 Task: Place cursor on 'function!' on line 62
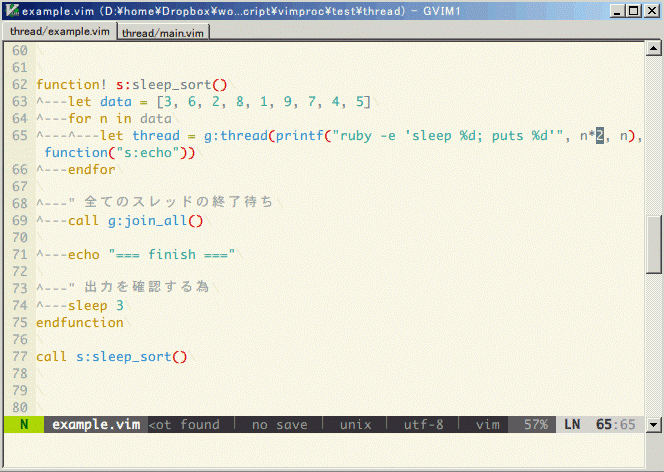[x=71, y=85]
